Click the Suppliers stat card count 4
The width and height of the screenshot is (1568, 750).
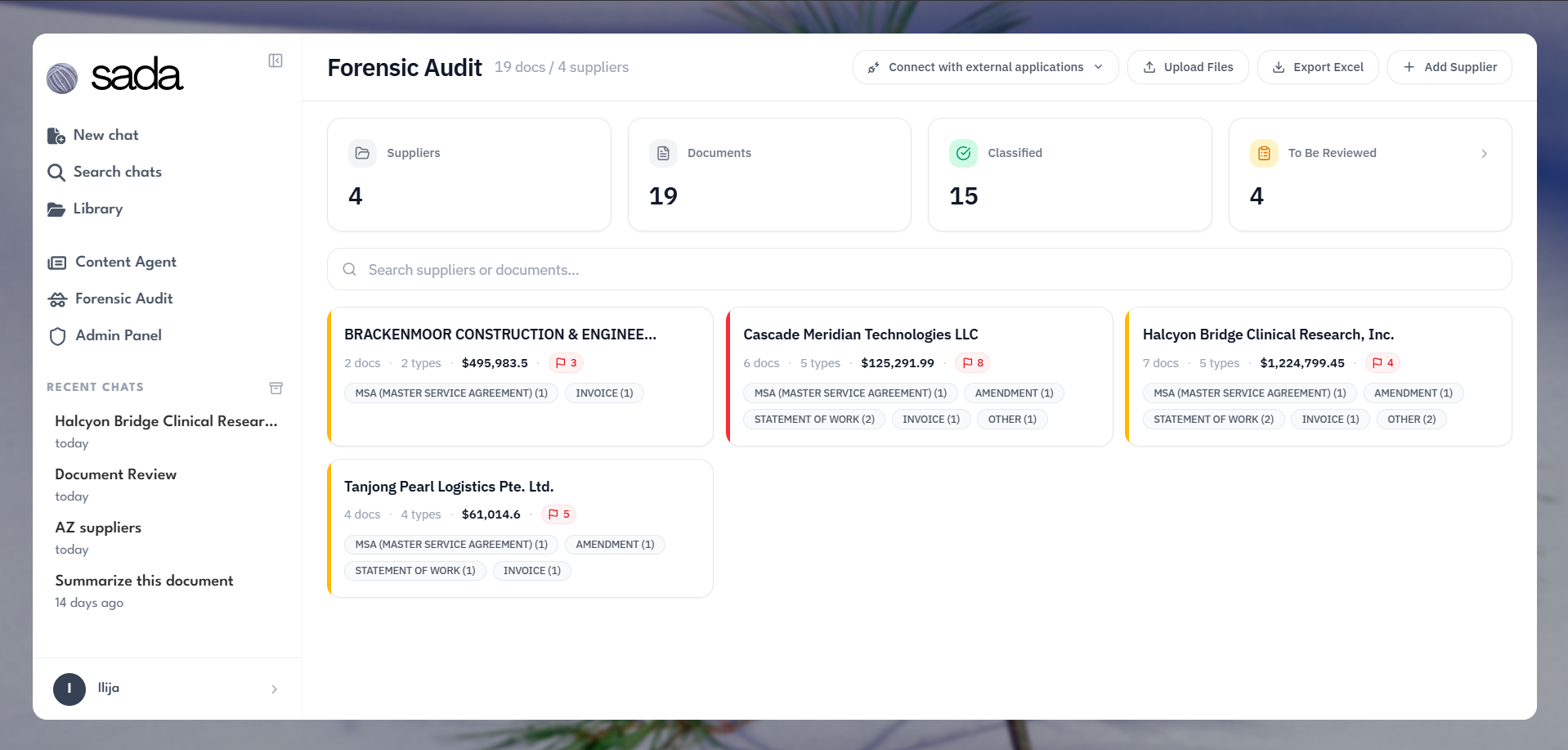point(356,196)
